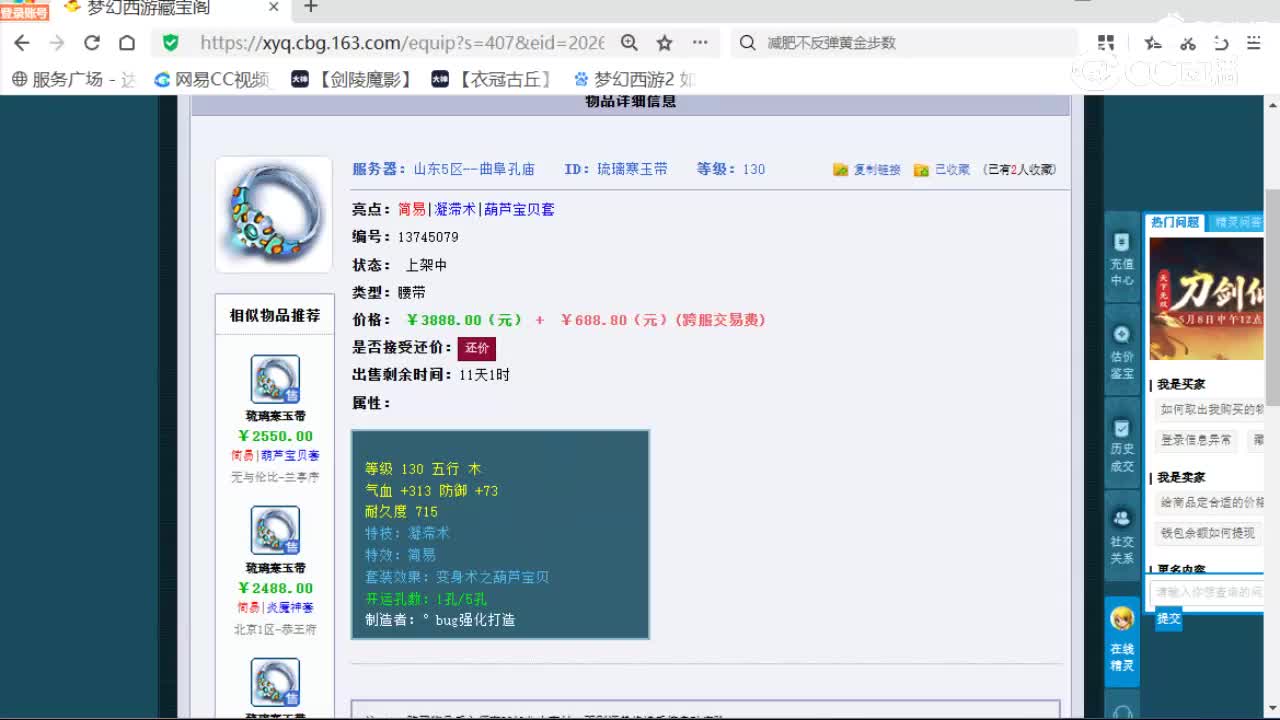Click the 凝滞术 highlight tag
Screen dimensions: 1280x720
[455, 209]
